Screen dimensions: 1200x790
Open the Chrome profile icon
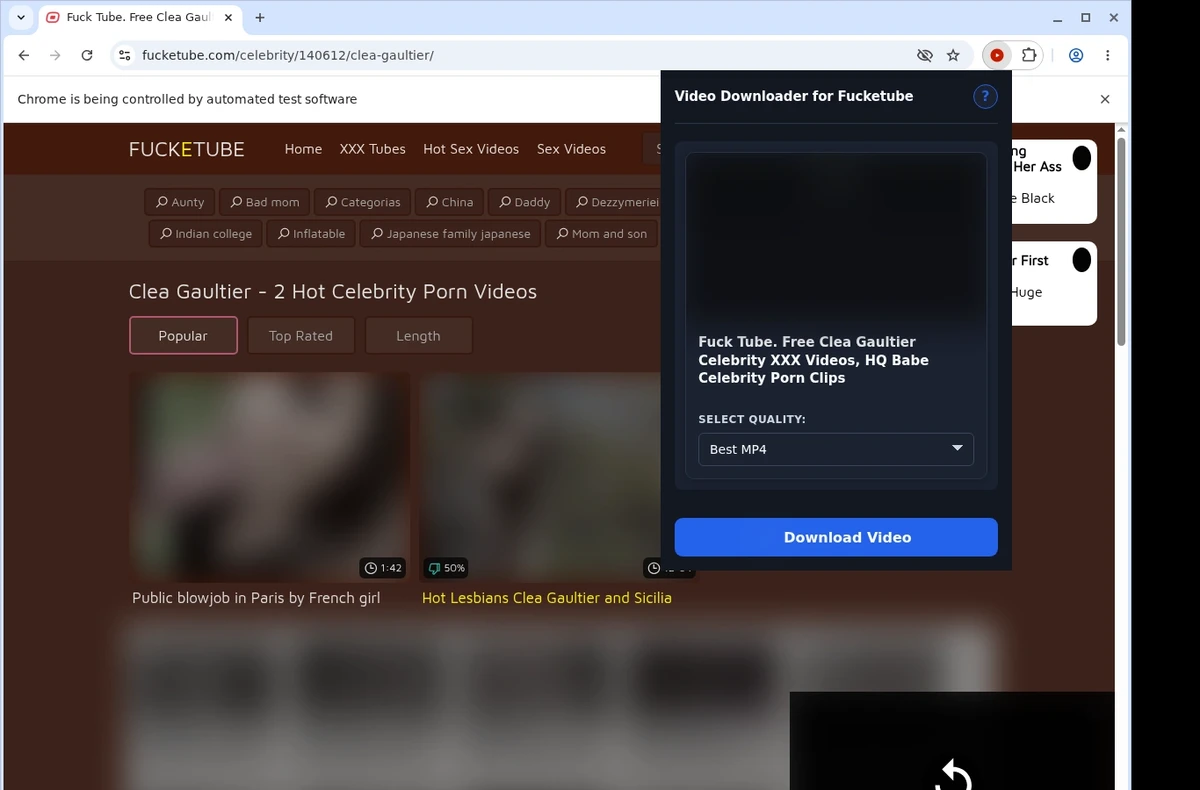1076,55
